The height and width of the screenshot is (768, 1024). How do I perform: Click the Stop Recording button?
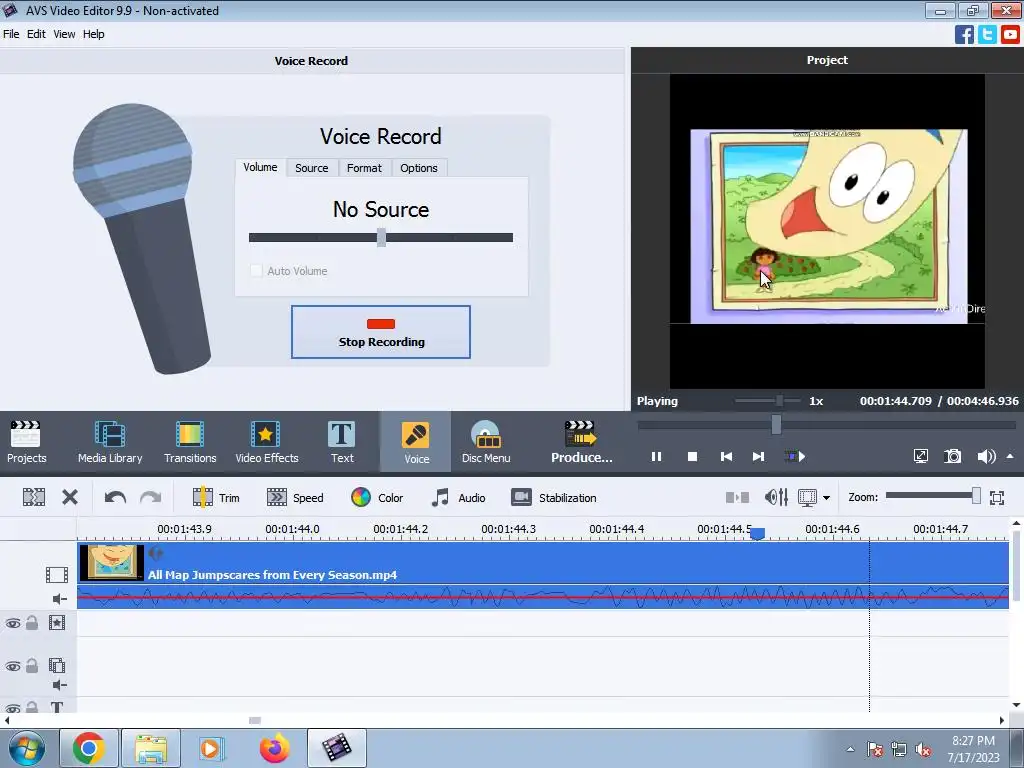pyautogui.click(x=381, y=332)
